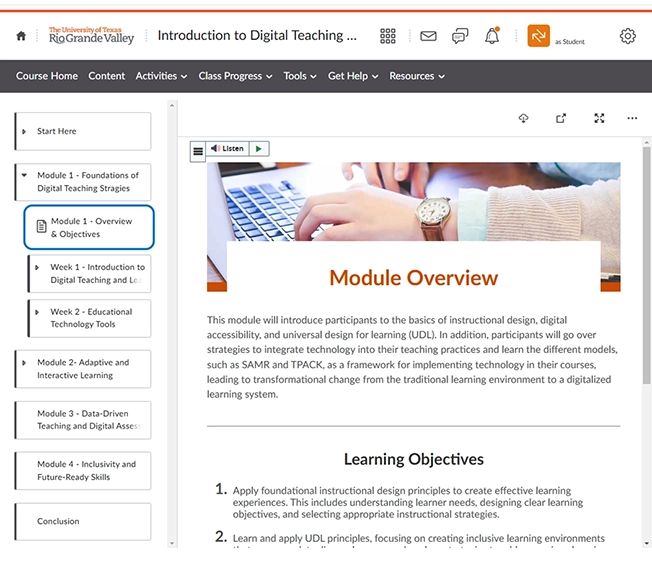This screenshot has width=652, height=561.
Task: Open the Activities dropdown menu
Action: coord(161,76)
